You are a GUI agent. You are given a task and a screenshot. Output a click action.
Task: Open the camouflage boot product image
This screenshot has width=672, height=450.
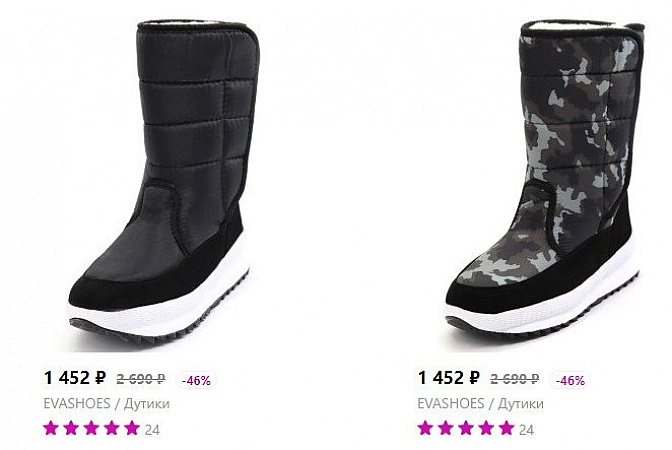pos(539,180)
